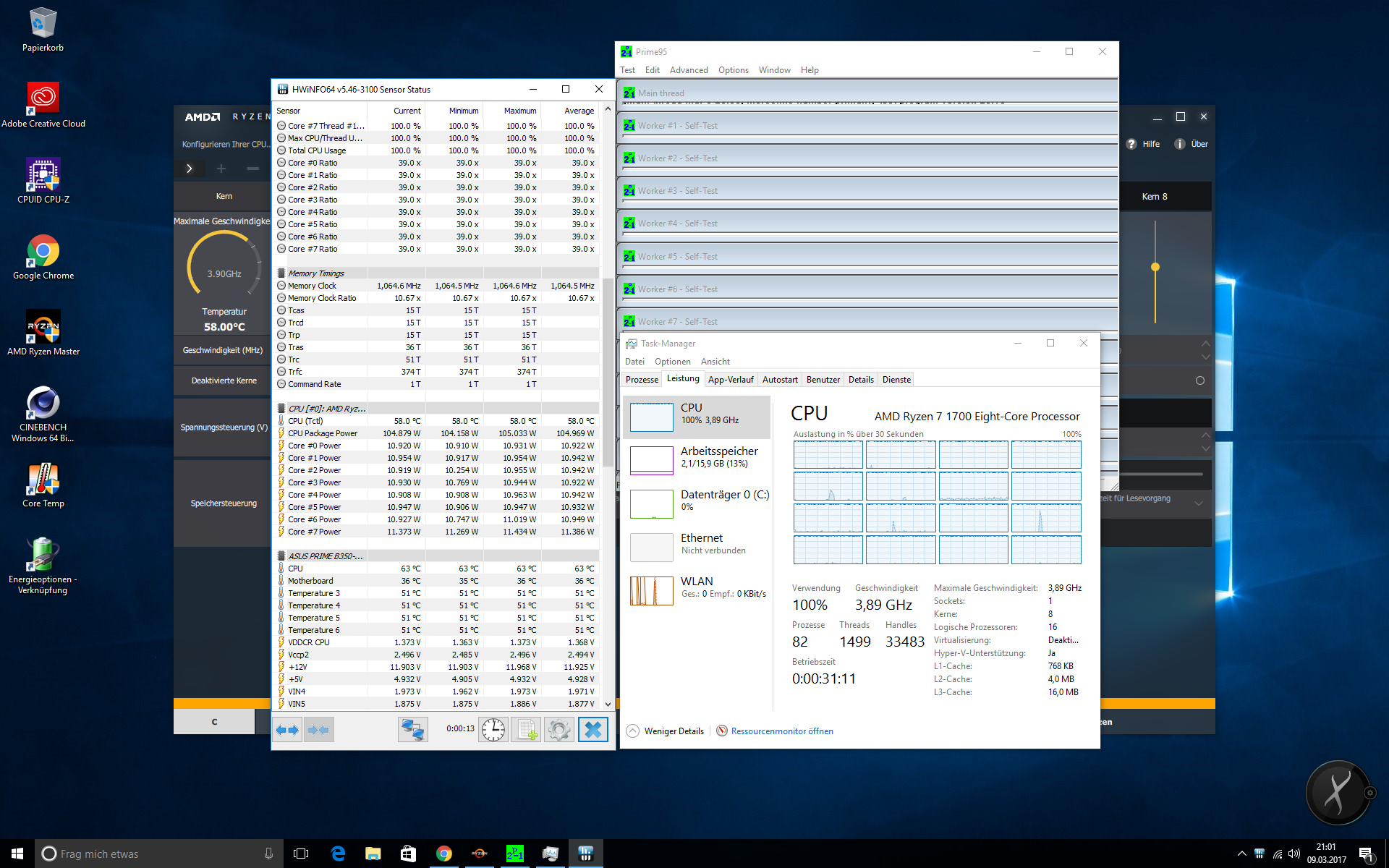Show hidden system tray icons

(x=1241, y=854)
